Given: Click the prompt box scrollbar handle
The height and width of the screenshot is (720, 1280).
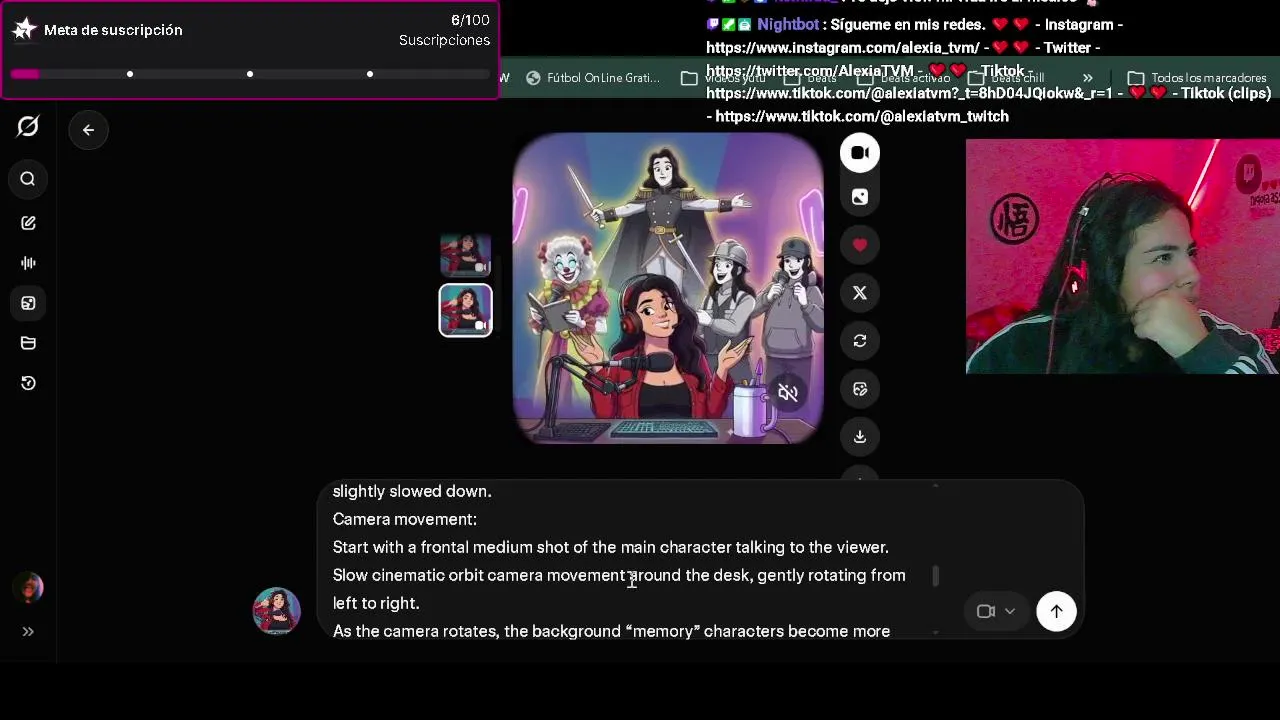Looking at the screenshot, I should click(x=936, y=576).
